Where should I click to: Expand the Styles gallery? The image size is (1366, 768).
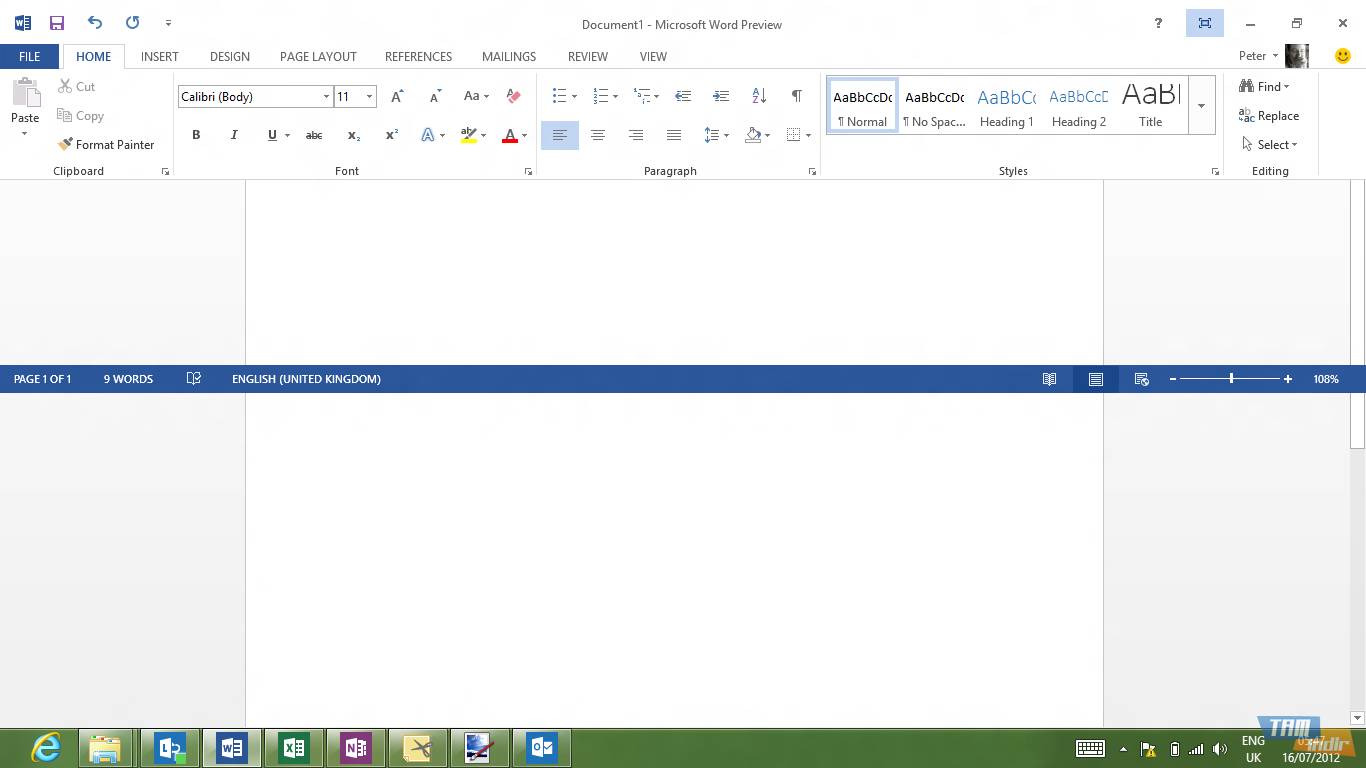pos(1201,106)
